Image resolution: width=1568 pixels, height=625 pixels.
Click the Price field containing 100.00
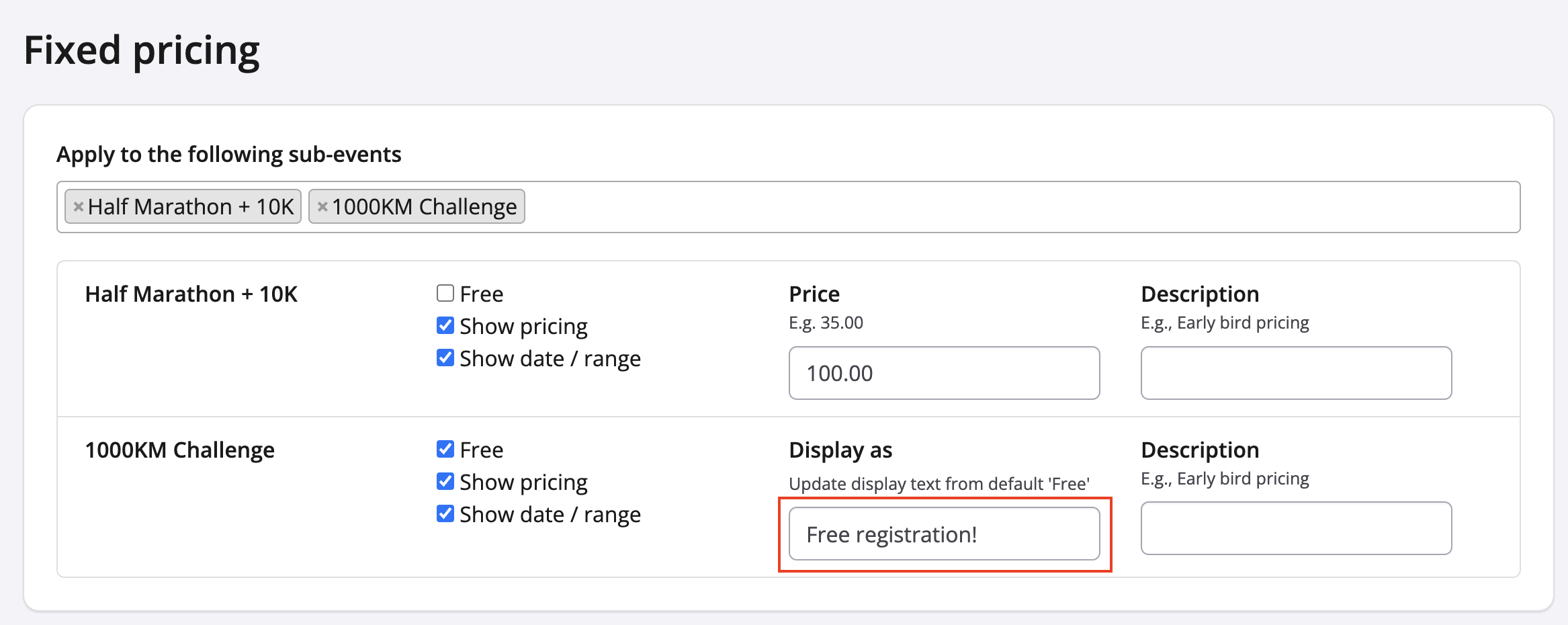click(x=944, y=373)
